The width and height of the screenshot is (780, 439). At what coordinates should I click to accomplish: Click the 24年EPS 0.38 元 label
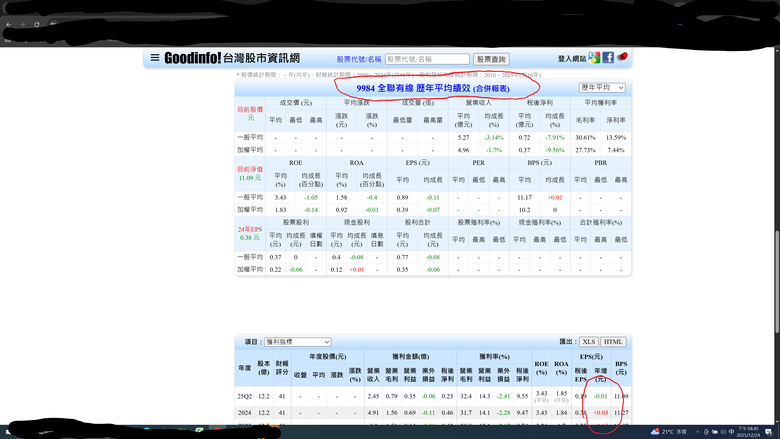[x=250, y=233]
